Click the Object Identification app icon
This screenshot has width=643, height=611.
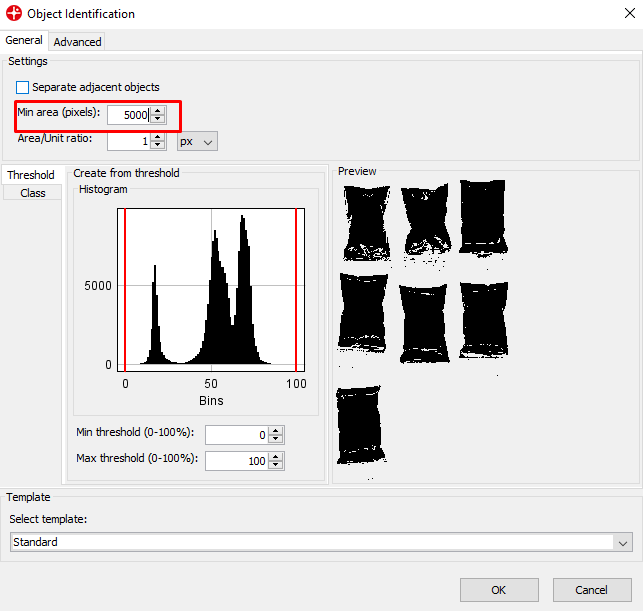14,14
